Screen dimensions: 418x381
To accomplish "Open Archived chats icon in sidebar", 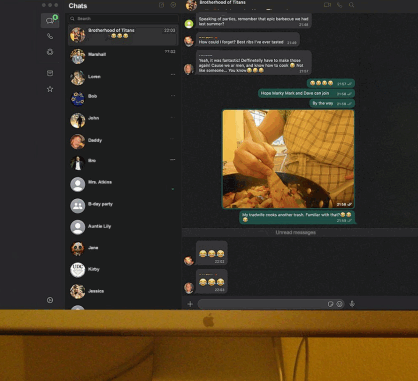I will (50, 73).
